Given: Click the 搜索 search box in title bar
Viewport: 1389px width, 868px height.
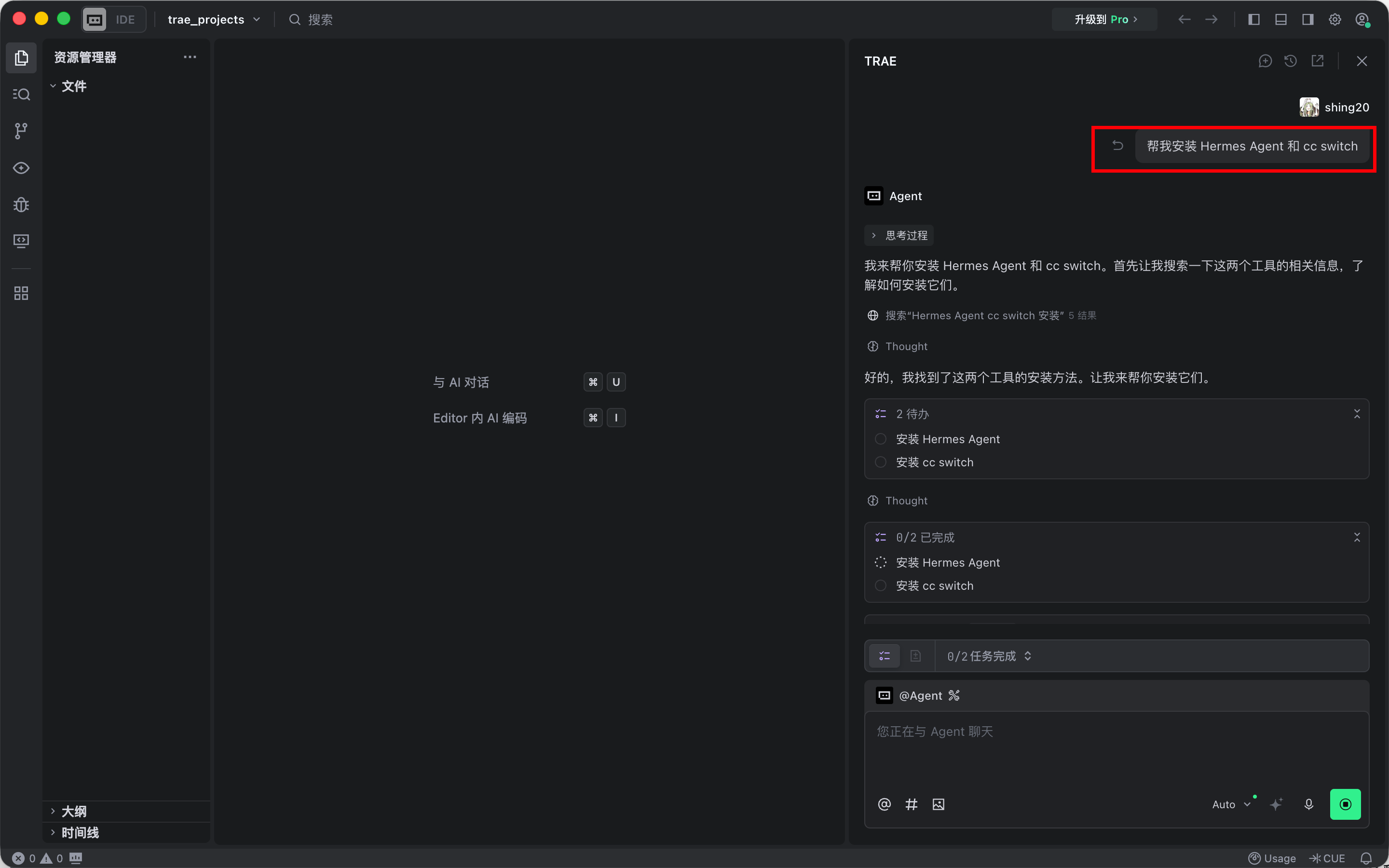Looking at the screenshot, I should [311, 19].
